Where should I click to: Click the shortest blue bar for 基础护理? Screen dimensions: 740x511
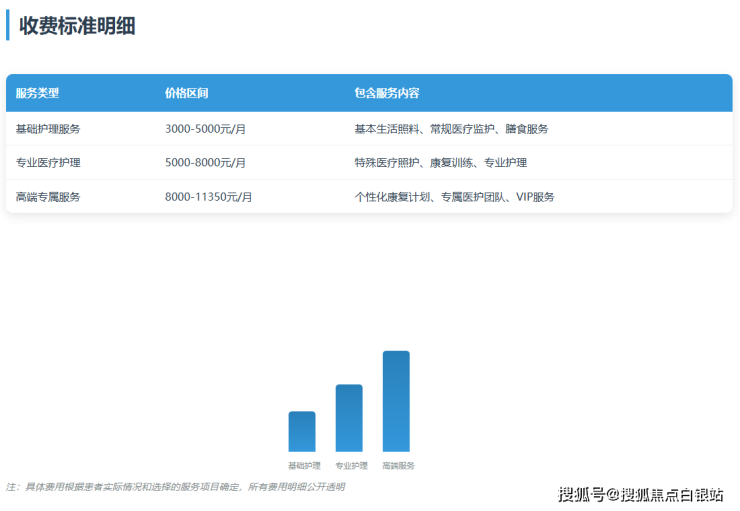tap(302, 432)
